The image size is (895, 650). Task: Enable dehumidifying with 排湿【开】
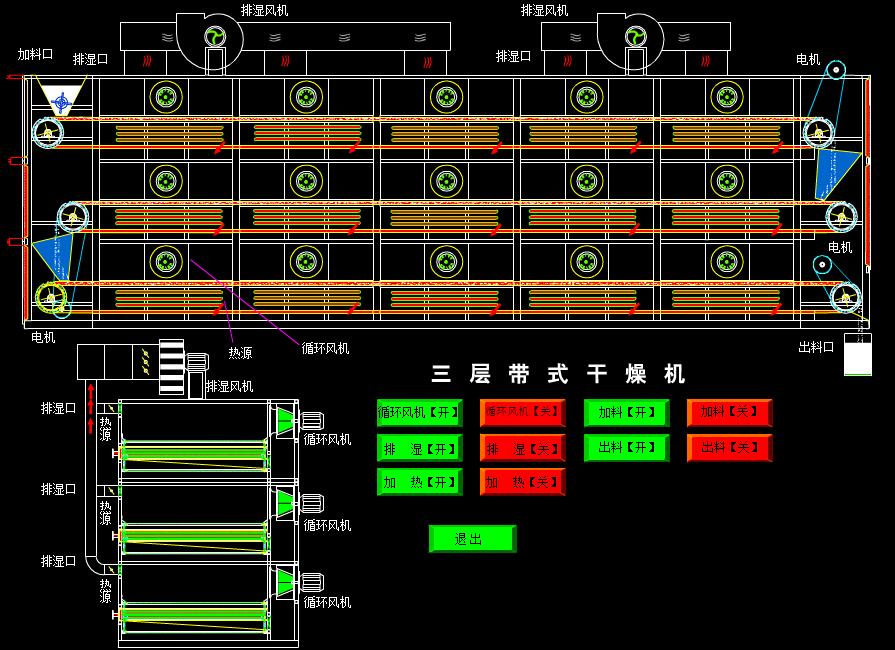click(x=419, y=448)
